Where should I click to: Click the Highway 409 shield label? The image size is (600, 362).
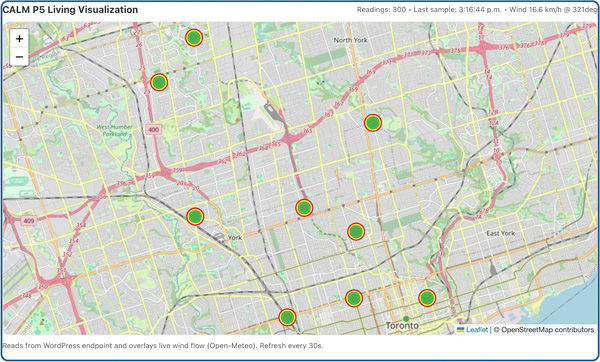(29, 220)
